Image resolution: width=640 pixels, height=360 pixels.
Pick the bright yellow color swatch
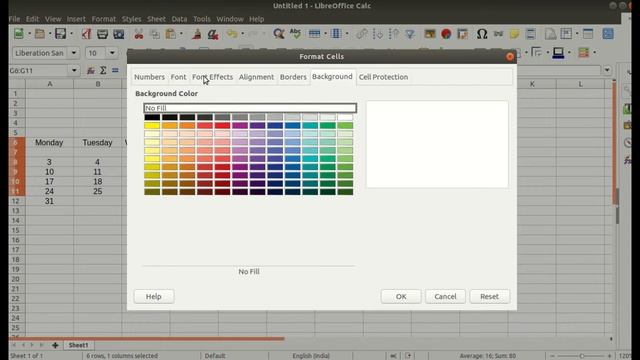click(x=152, y=126)
